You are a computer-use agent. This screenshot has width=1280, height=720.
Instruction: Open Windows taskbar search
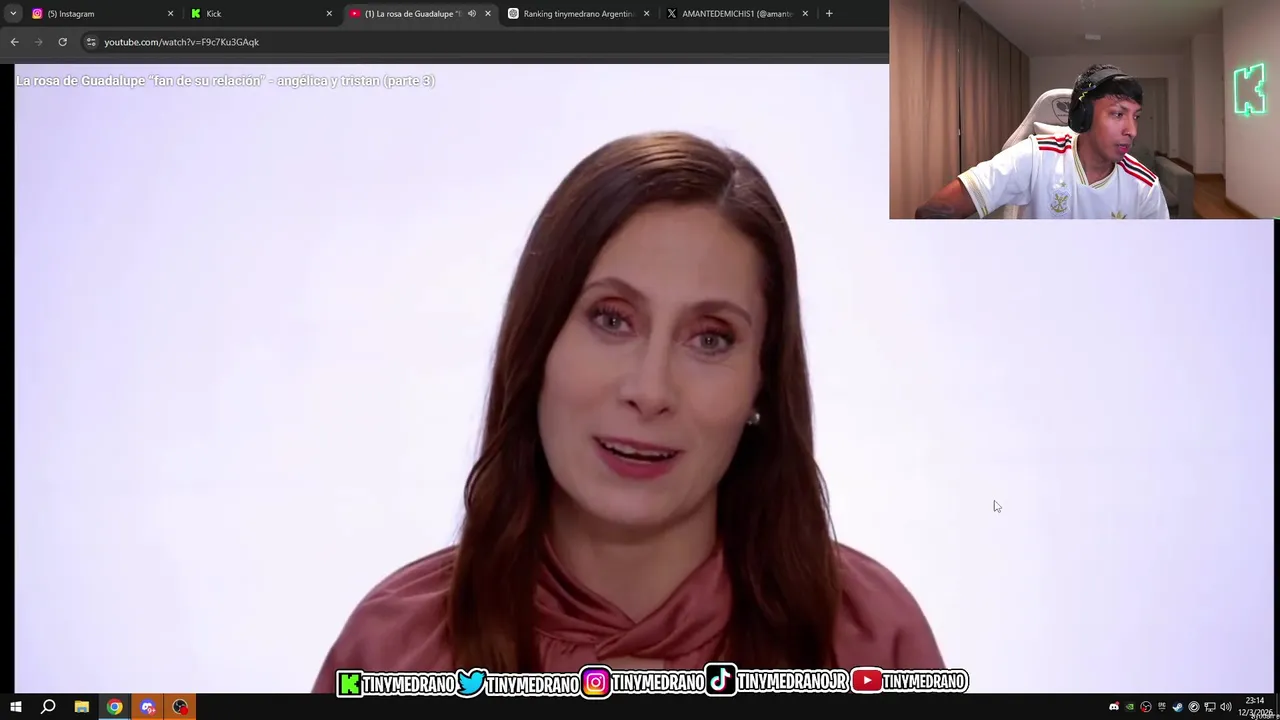[x=48, y=707]
